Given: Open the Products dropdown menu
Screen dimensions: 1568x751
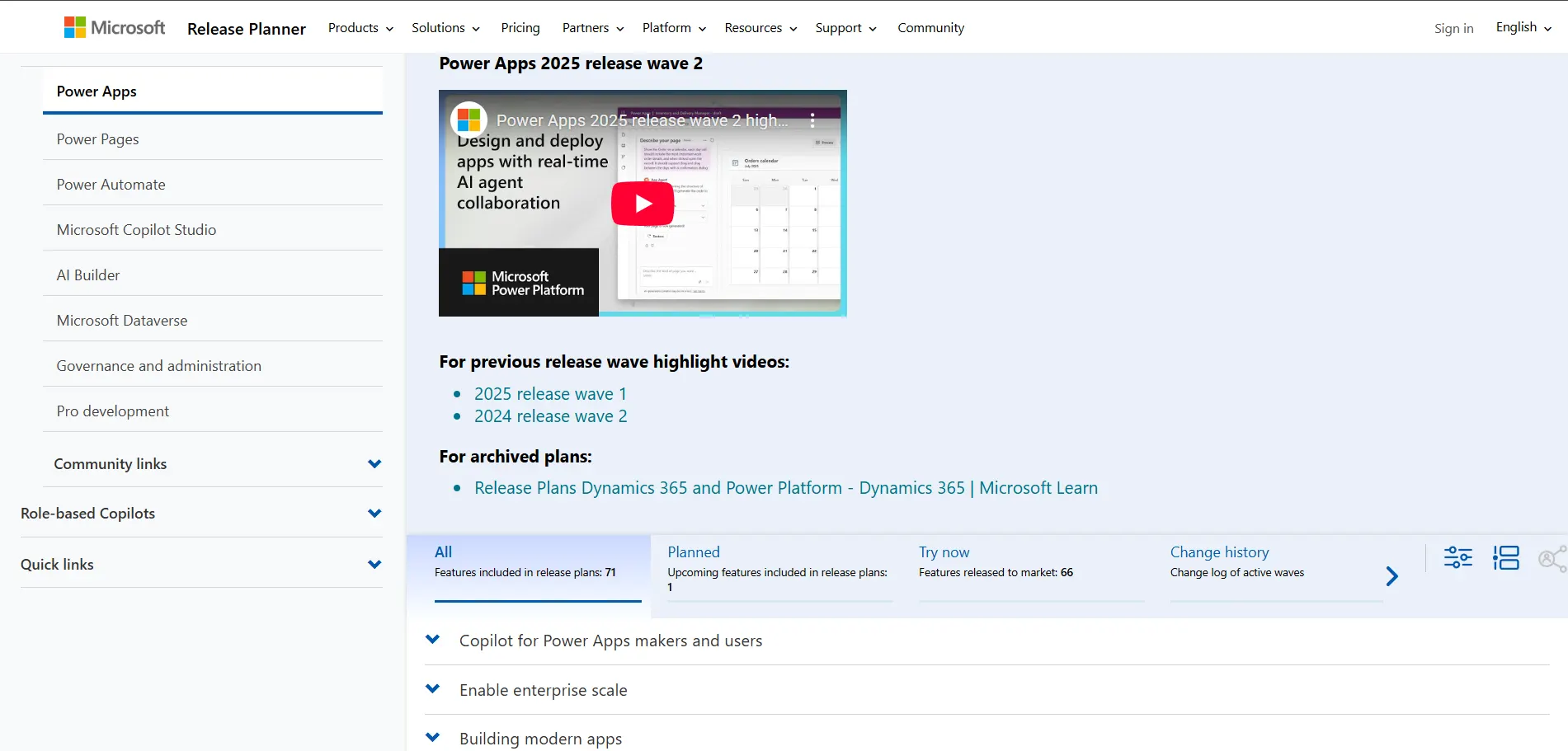Looking at the screenshot, I should coord(360,28).
